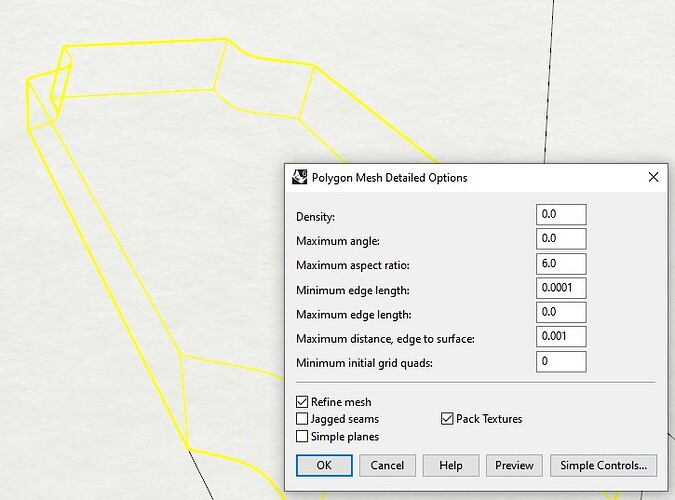Close the Polygon Mesh Detailed Options dialog
This screenshot has width=675, height=500.
(653, 177)
